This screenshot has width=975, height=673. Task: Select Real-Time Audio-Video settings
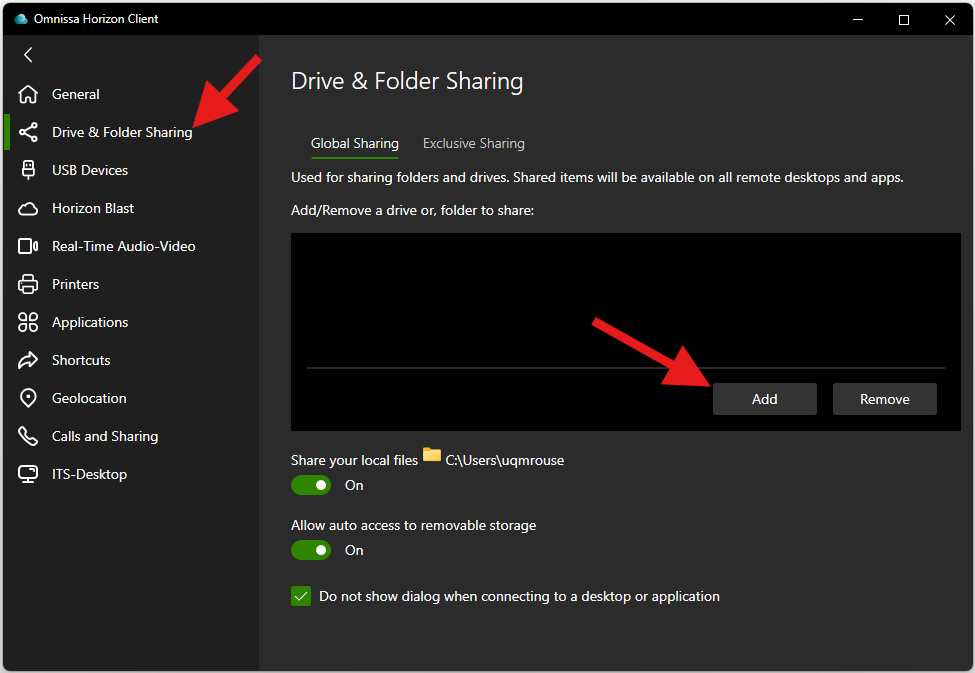coord(123,246)
